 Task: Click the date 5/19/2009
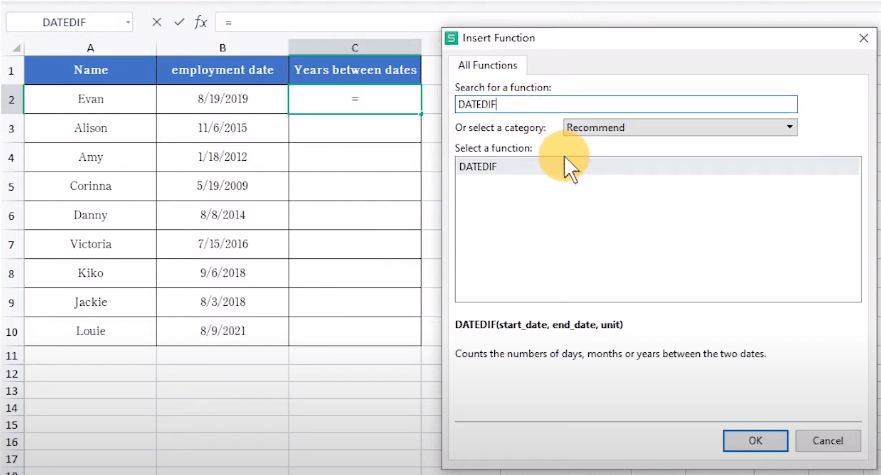tap(222, 186)
